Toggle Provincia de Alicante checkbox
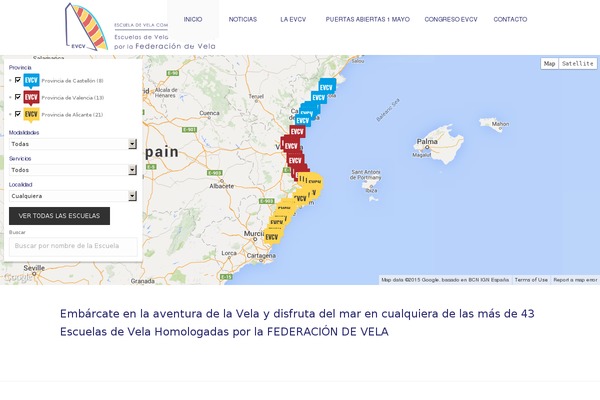 pos(18,114)
